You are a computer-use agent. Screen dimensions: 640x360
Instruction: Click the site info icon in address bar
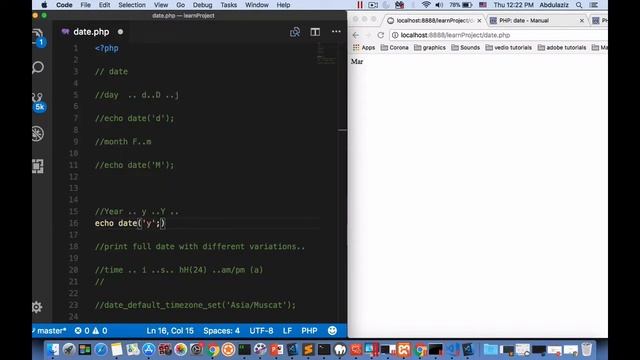395,35
